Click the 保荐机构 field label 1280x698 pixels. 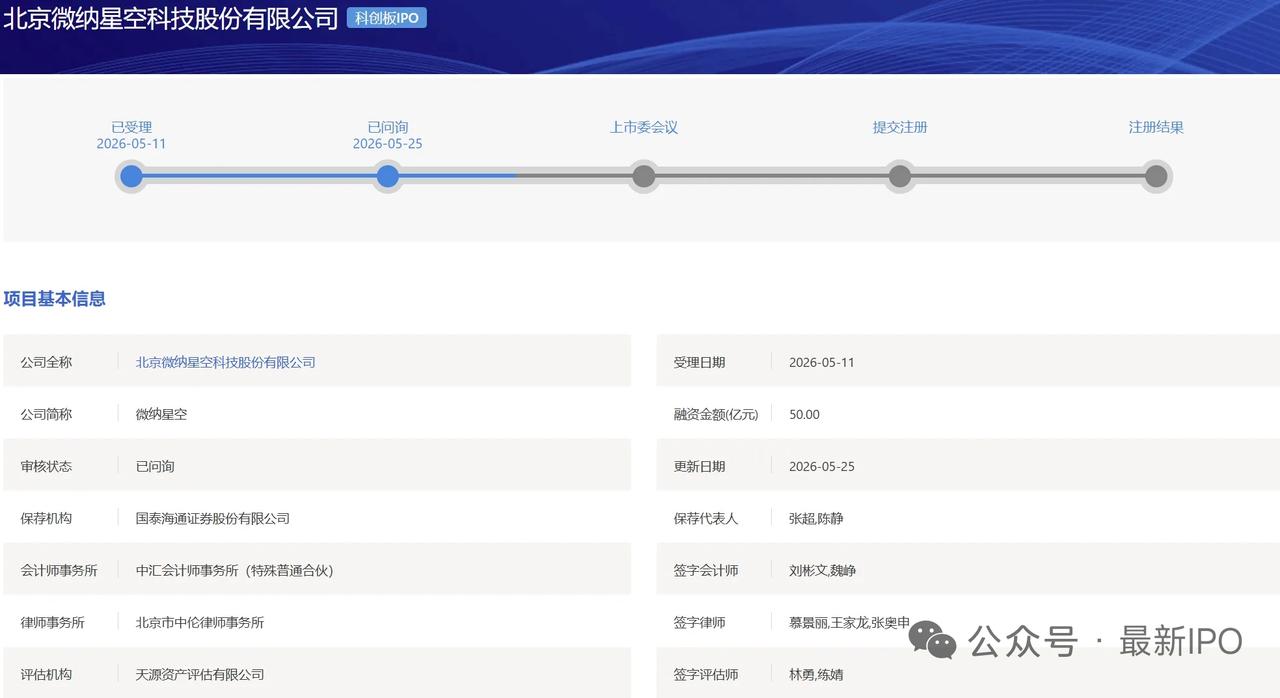(x=46, y=518)
